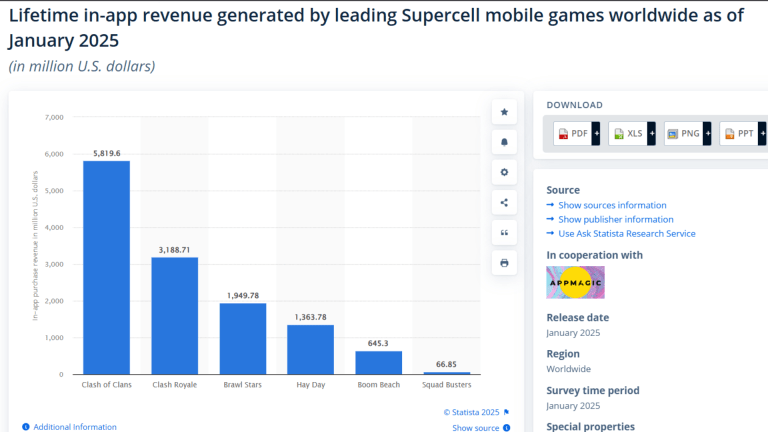Viewport: 768px width, 432px height.
Task: Open Show publisher information link
Action: tap(615, 219)
